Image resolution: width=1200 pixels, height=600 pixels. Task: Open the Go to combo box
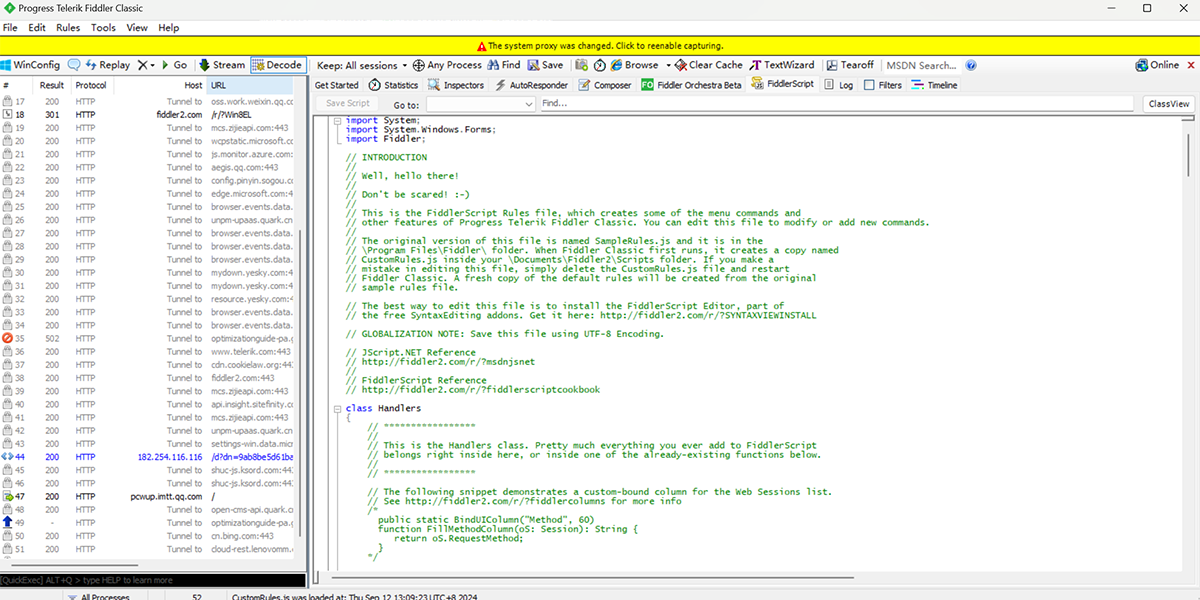tap(480, 104)
